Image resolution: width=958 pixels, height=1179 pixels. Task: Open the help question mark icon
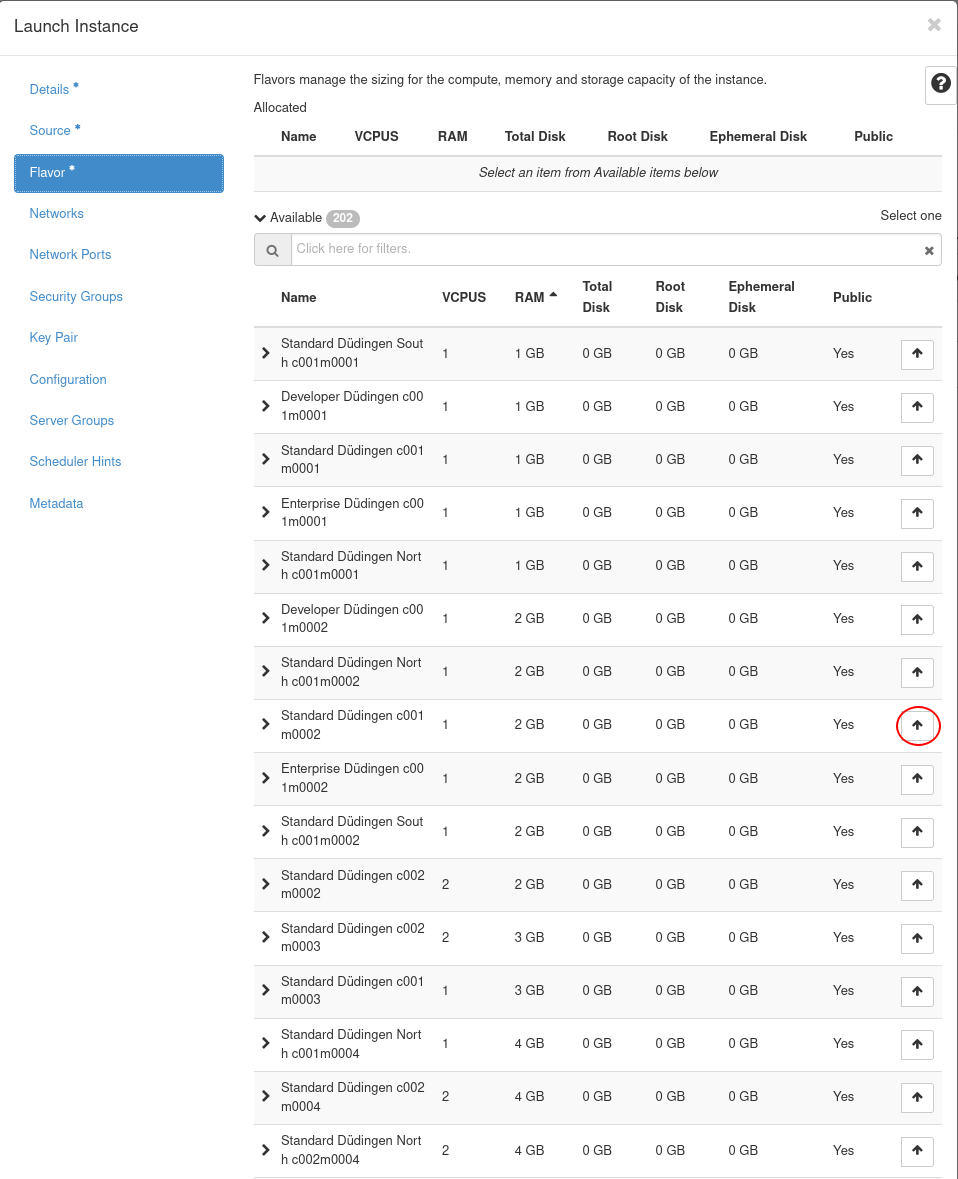(x=940, y=84)
